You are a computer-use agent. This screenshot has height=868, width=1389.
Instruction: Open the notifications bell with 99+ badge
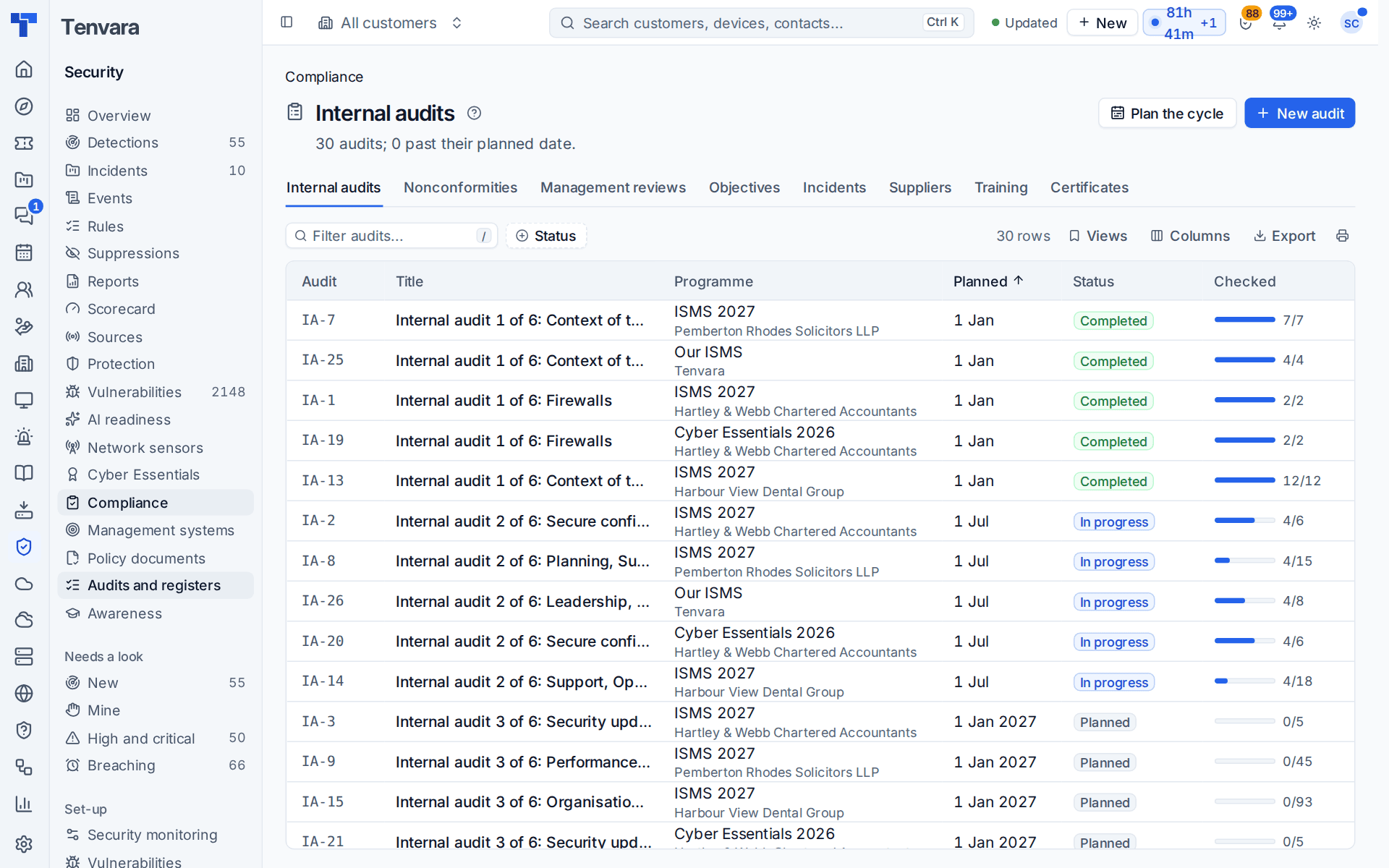click(1279, 22)
